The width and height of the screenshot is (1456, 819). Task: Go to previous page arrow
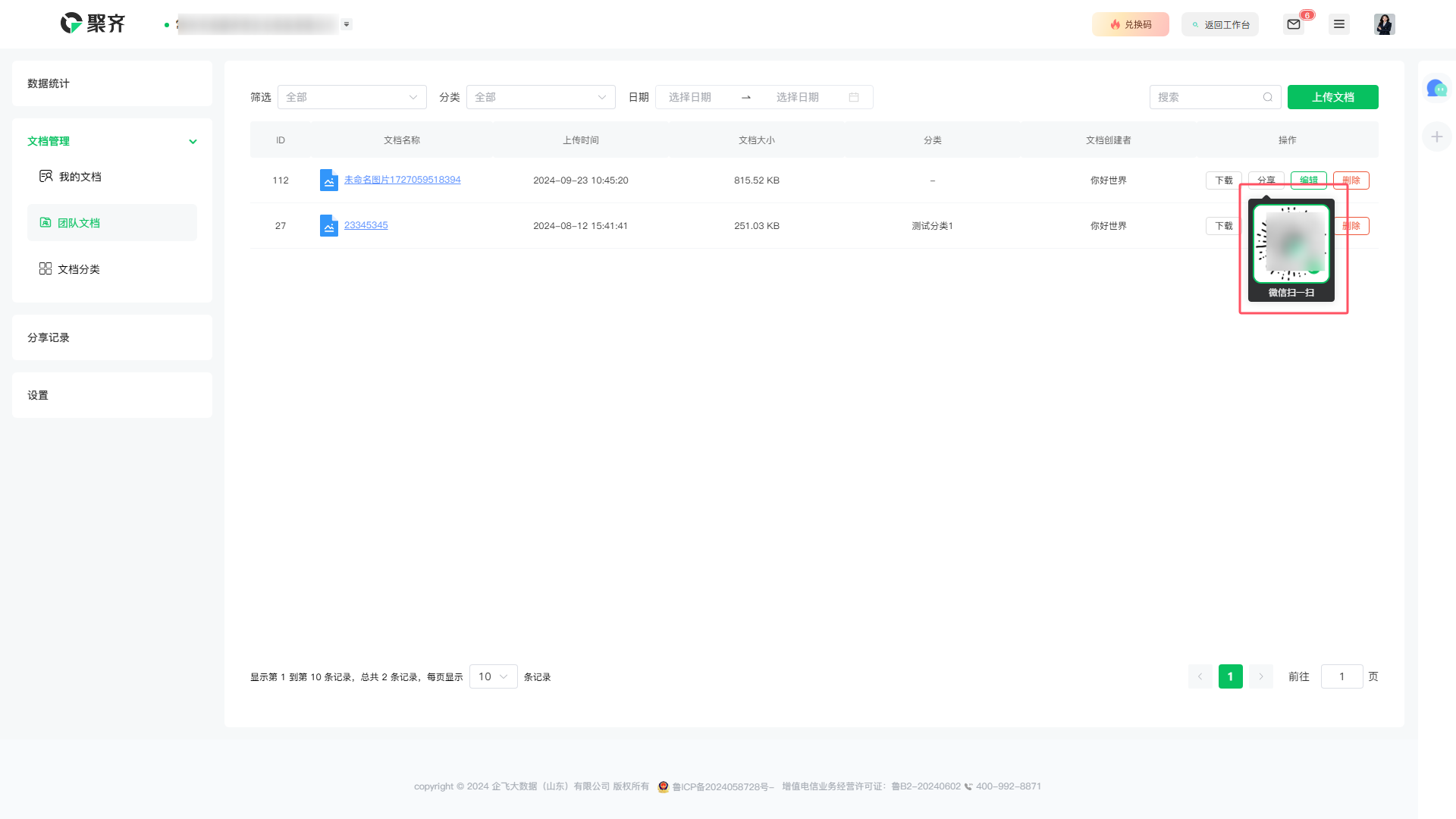pyautogui.click(x=1200, y=676)
